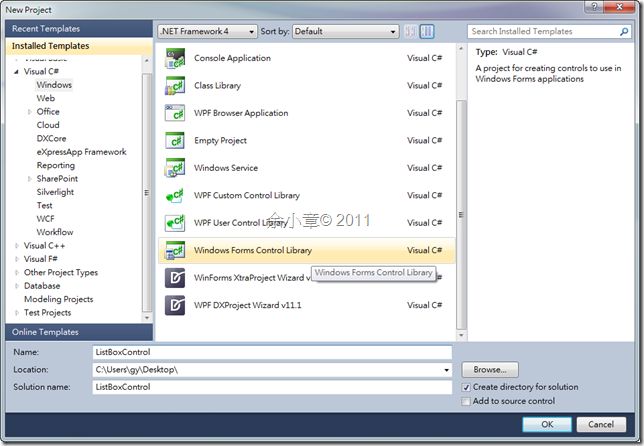This screenshot has height=446, width=644.
Task: Select the WCF category
Action: pyautogui.click(x=45, y=219)
